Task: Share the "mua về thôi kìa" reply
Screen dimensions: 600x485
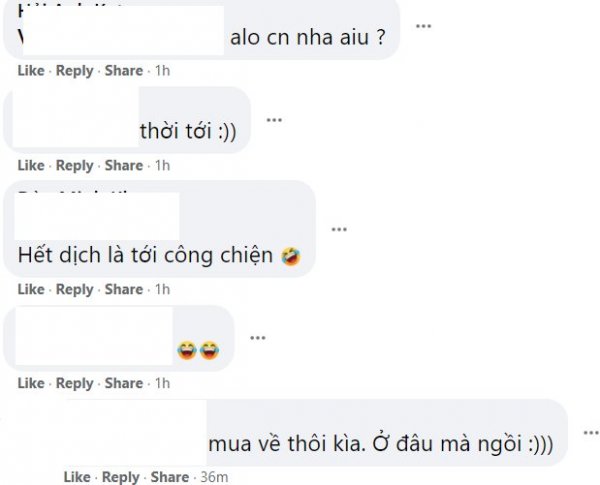Action: coord(170,477)
